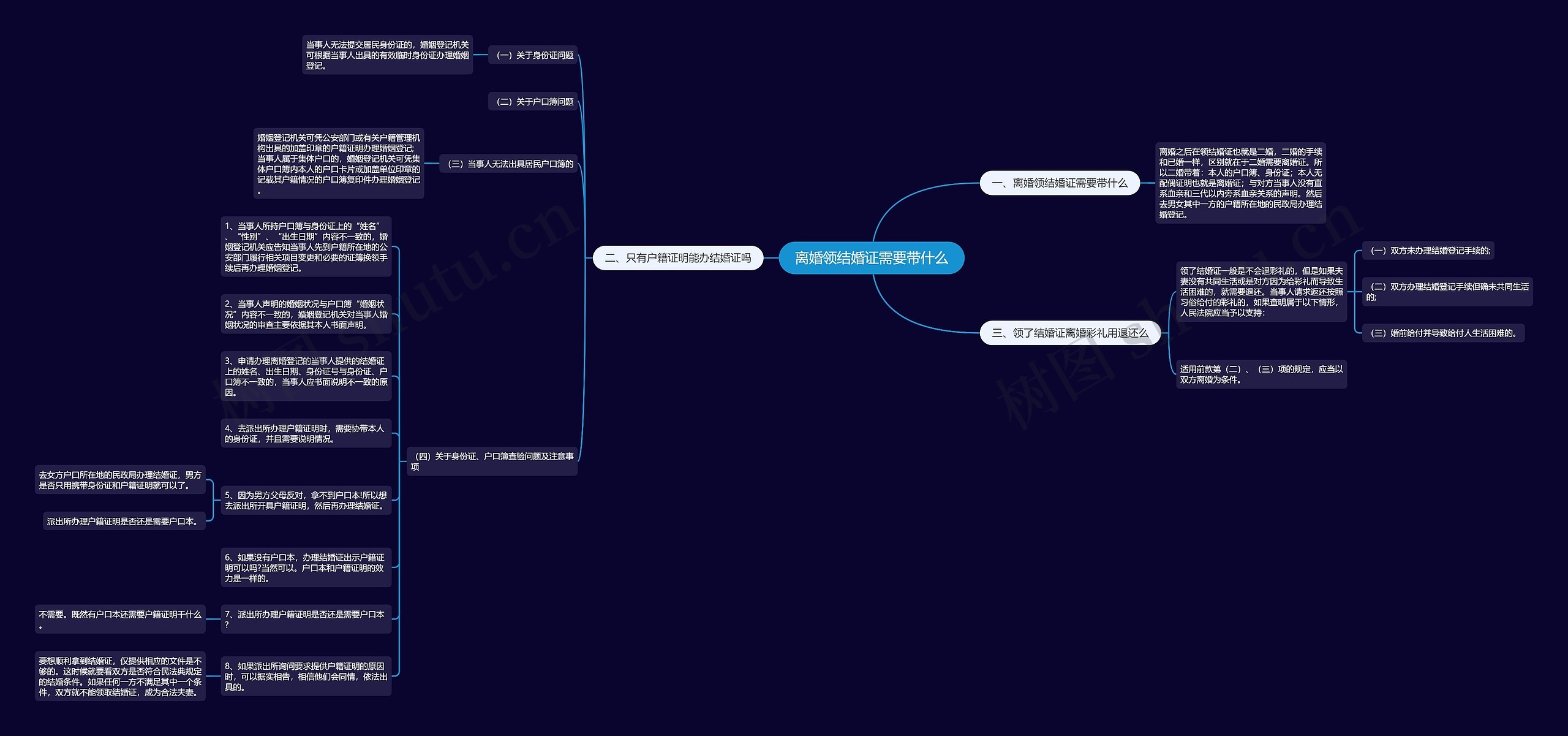Click the node (一) 关于身份证问题

[x=533, y=55]
